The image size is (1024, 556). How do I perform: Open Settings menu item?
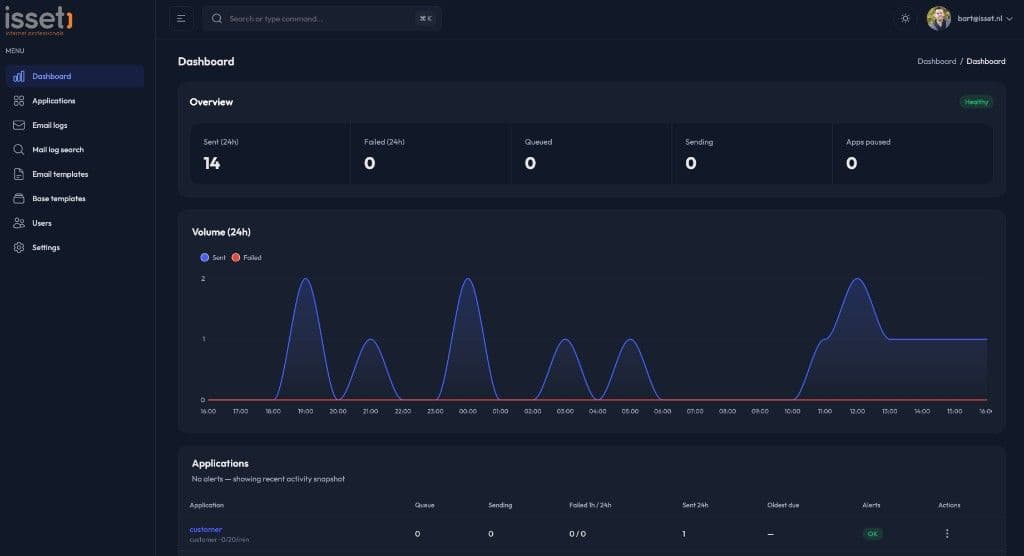(x=75, y=248)
